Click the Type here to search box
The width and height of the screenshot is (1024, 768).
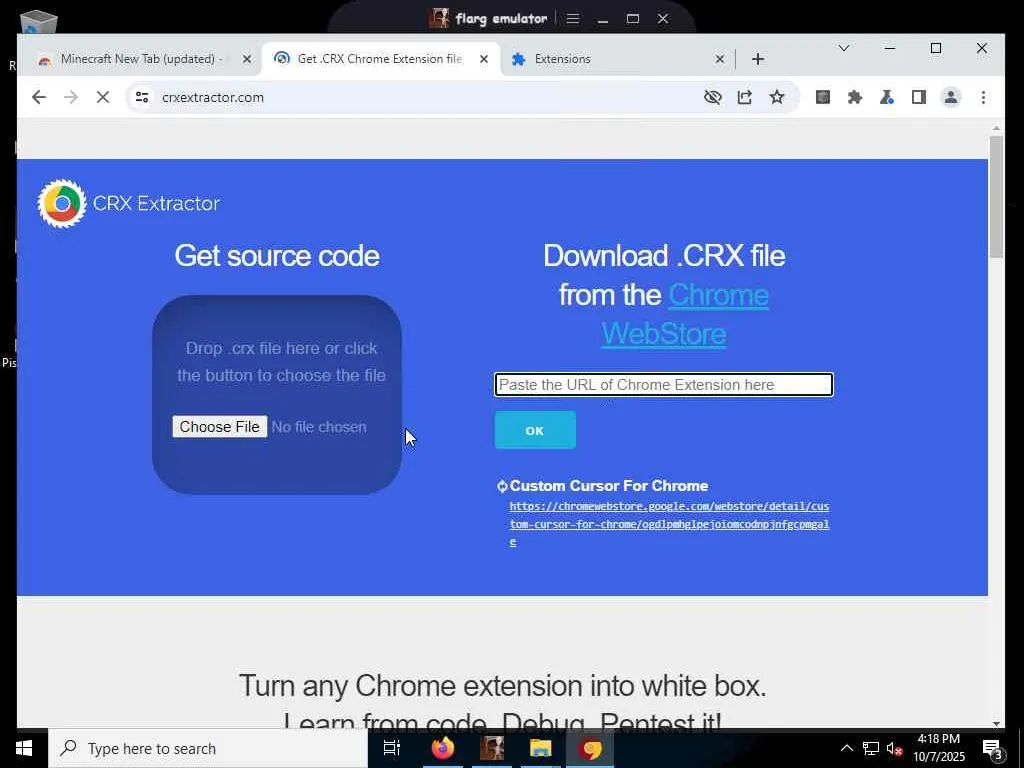point(208,748)
